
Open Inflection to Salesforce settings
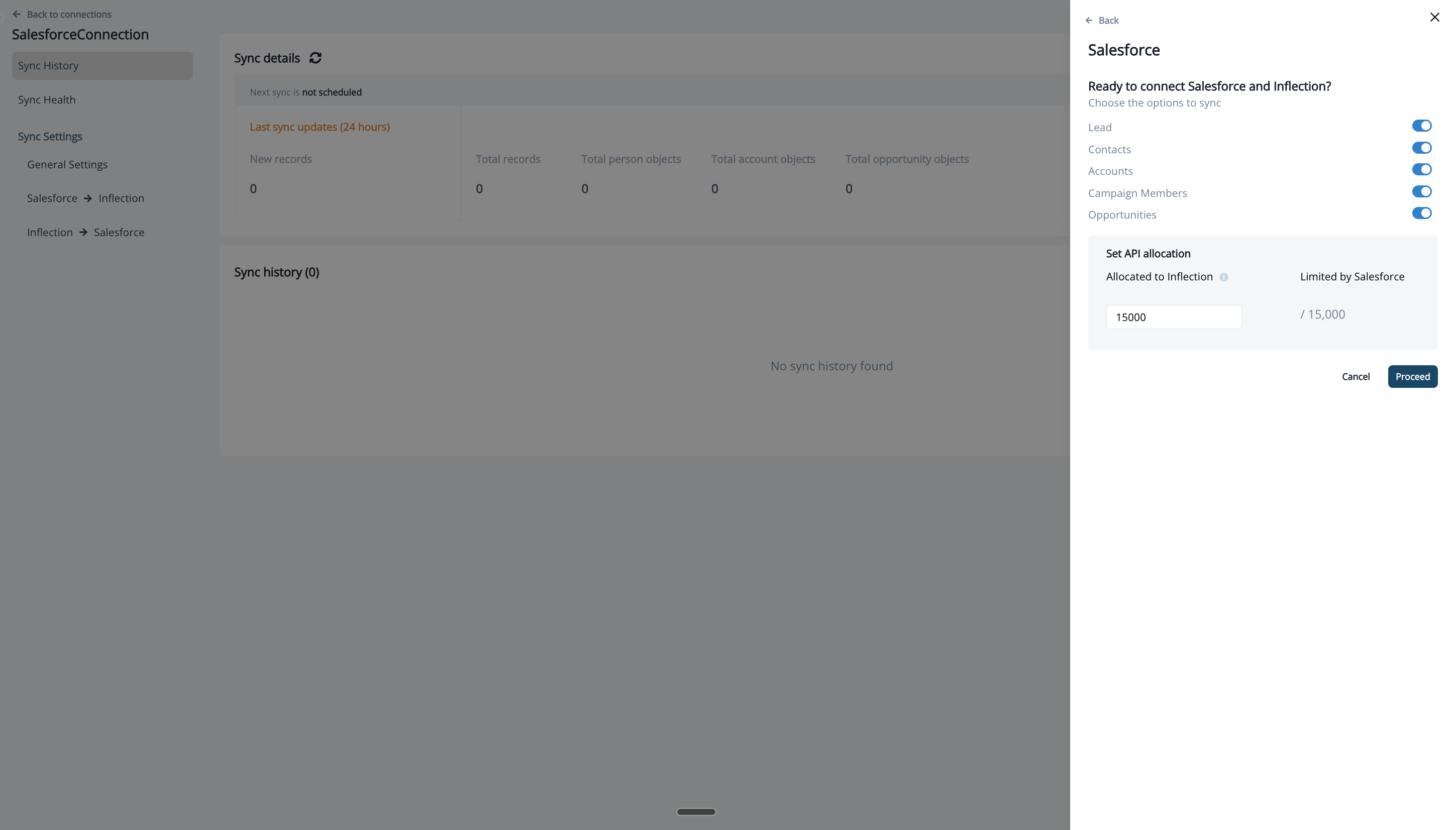(x=85, y=232)
